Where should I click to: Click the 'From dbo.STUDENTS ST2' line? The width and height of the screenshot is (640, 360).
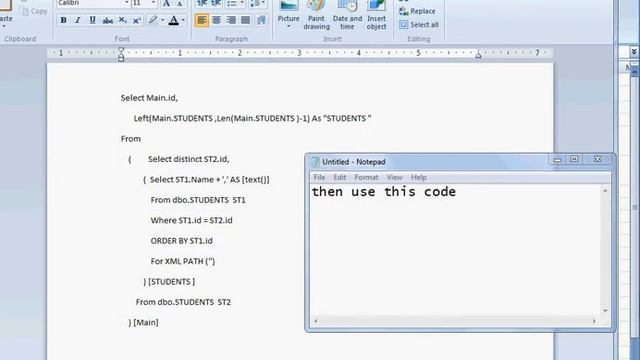pos(183,302)
